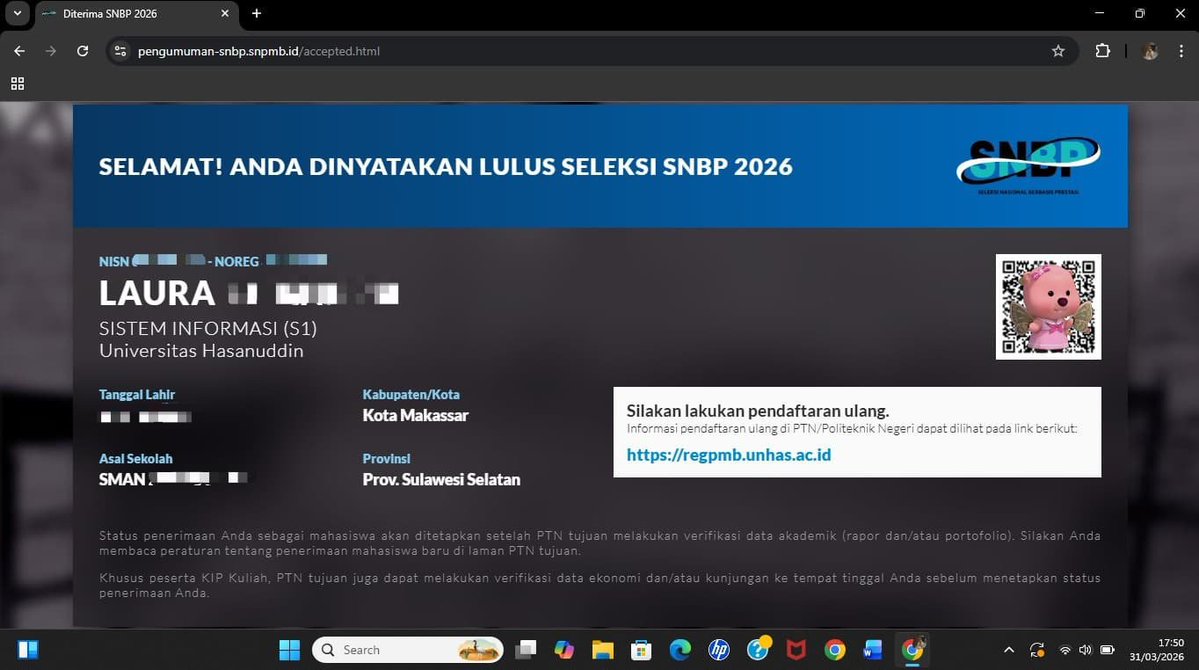Open the Windows Start menu
The image size is (1199, 670).
[290, 650]
